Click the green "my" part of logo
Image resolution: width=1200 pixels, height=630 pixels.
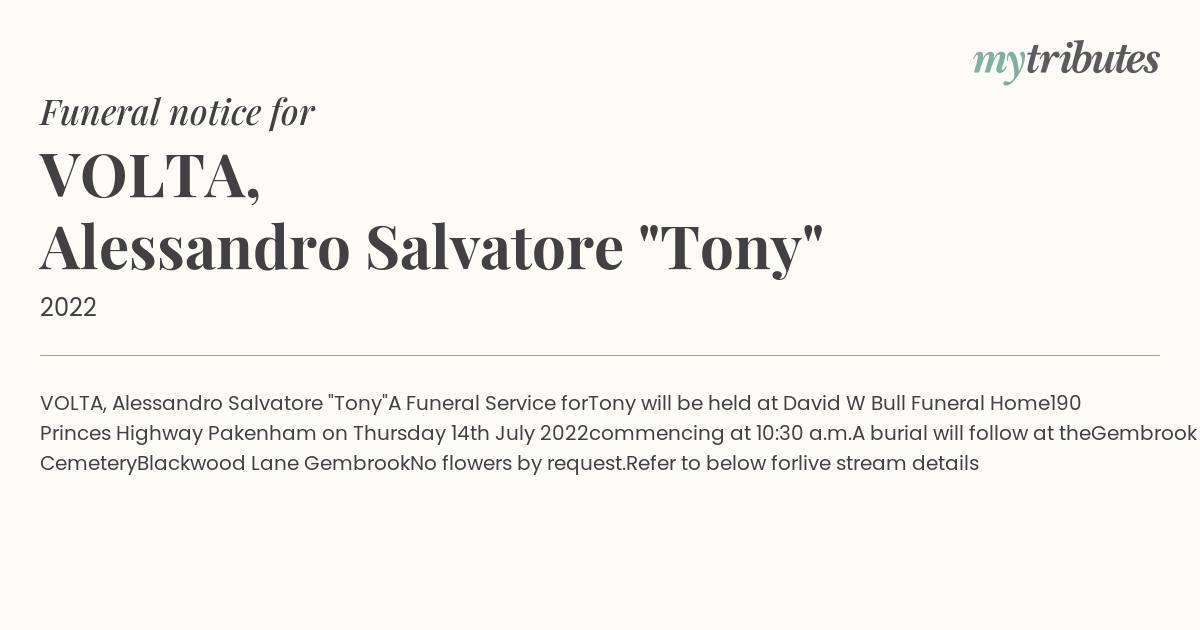tap(998, 65)
